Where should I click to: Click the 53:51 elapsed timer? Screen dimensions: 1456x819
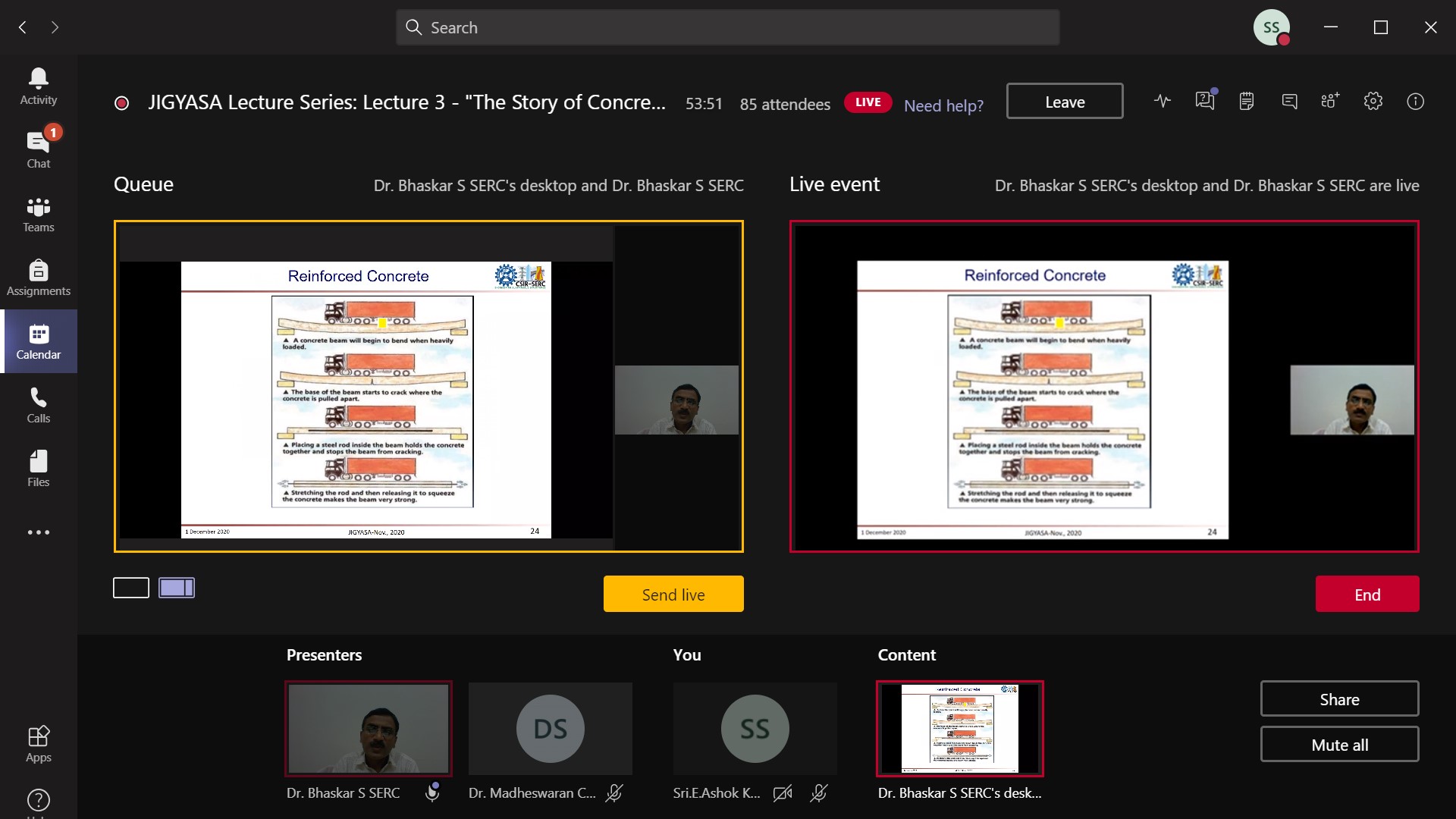coord(704,104)
